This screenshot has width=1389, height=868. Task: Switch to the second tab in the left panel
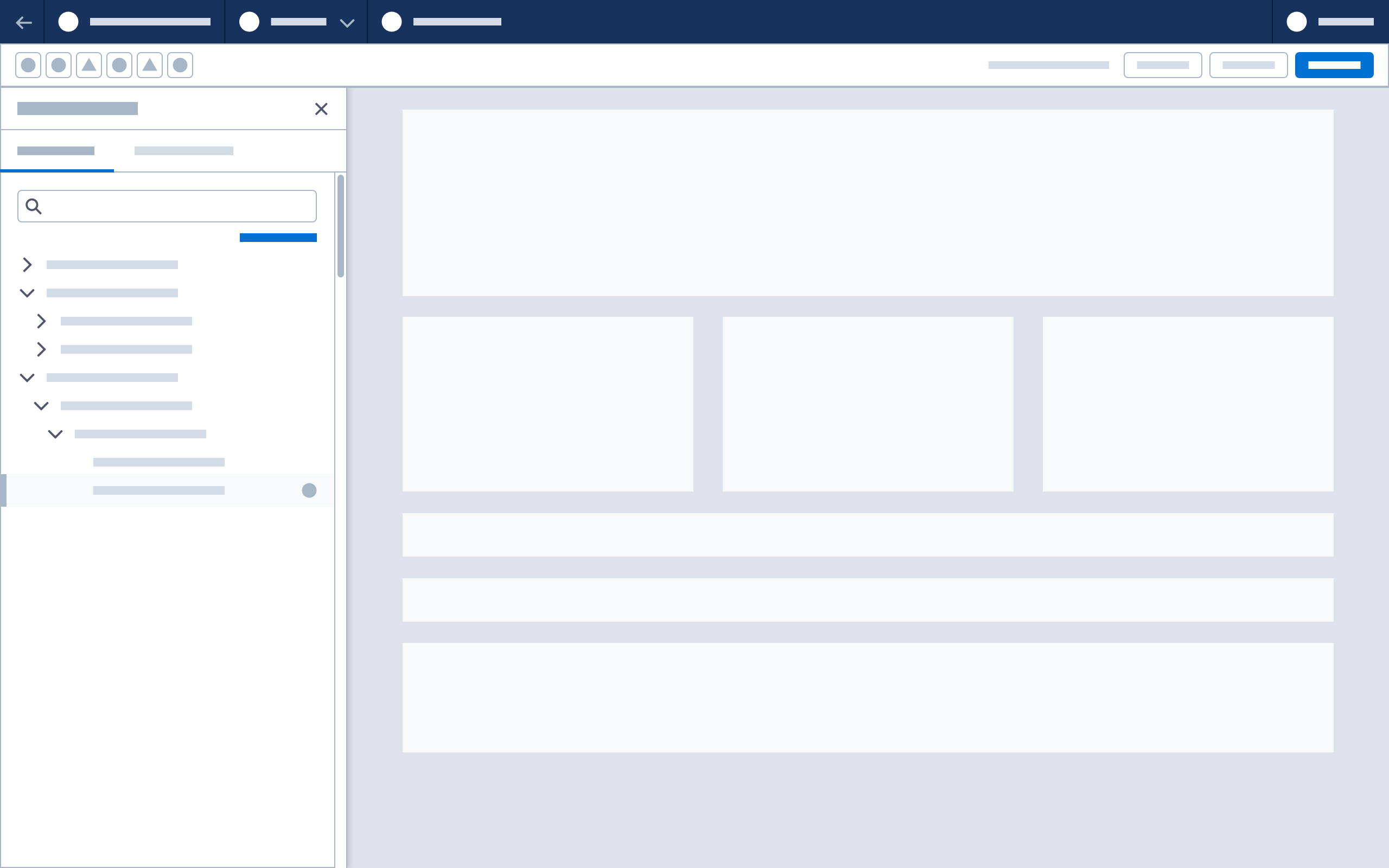(184, 150)
